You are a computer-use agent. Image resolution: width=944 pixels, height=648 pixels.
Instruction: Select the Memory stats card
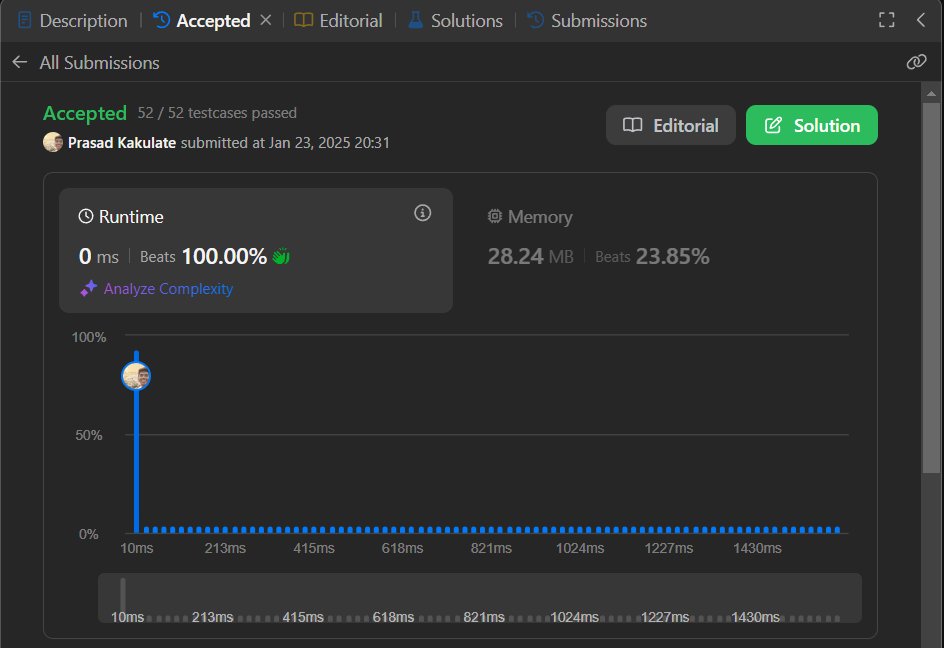point(666,251)
